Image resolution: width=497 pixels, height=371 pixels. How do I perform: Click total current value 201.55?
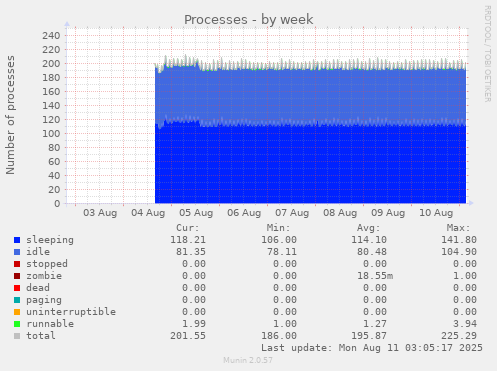coord(188,336)
